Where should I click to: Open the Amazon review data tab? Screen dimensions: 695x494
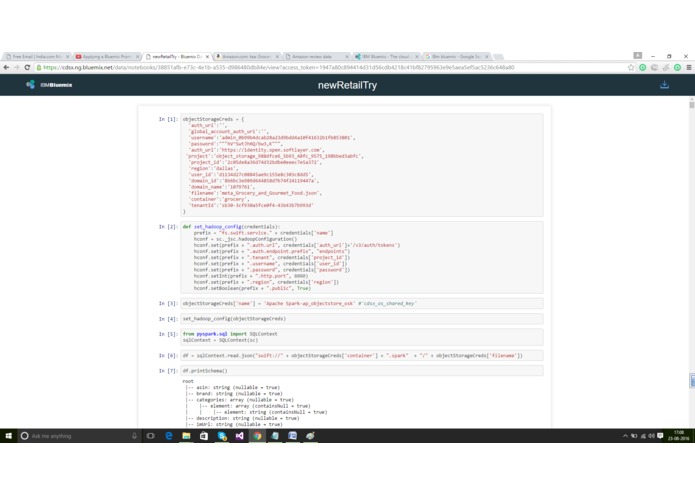316,57
